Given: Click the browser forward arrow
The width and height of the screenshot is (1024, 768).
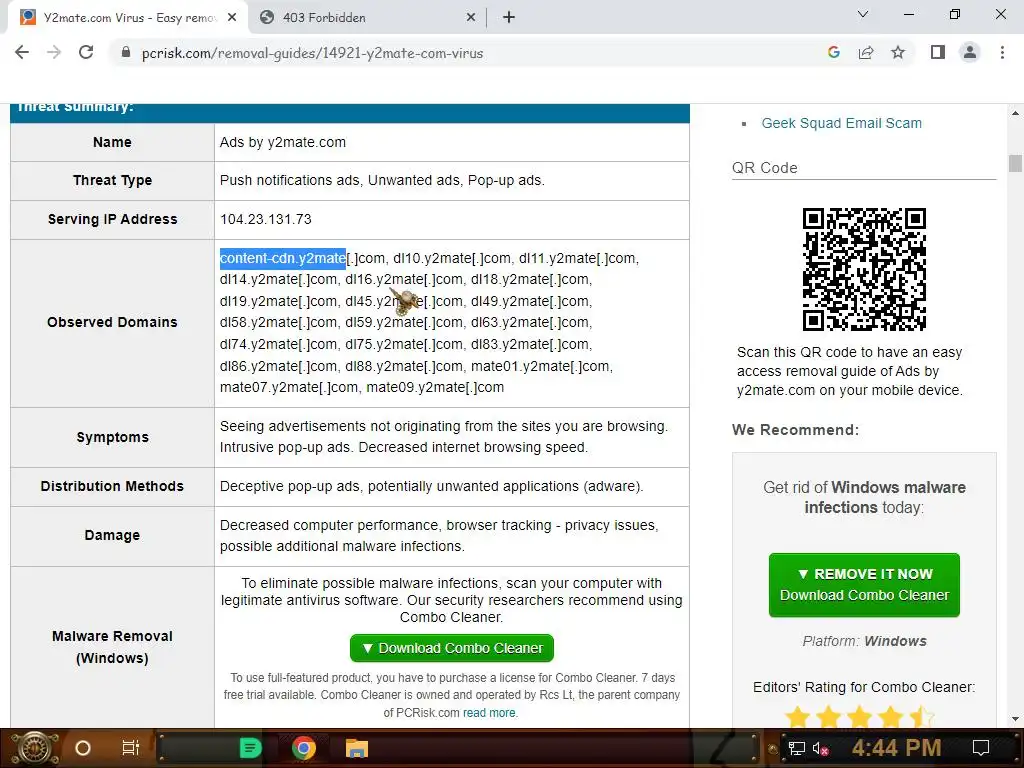Looking at the screenshot, I should pyautogui.click(x=54, y=52).
